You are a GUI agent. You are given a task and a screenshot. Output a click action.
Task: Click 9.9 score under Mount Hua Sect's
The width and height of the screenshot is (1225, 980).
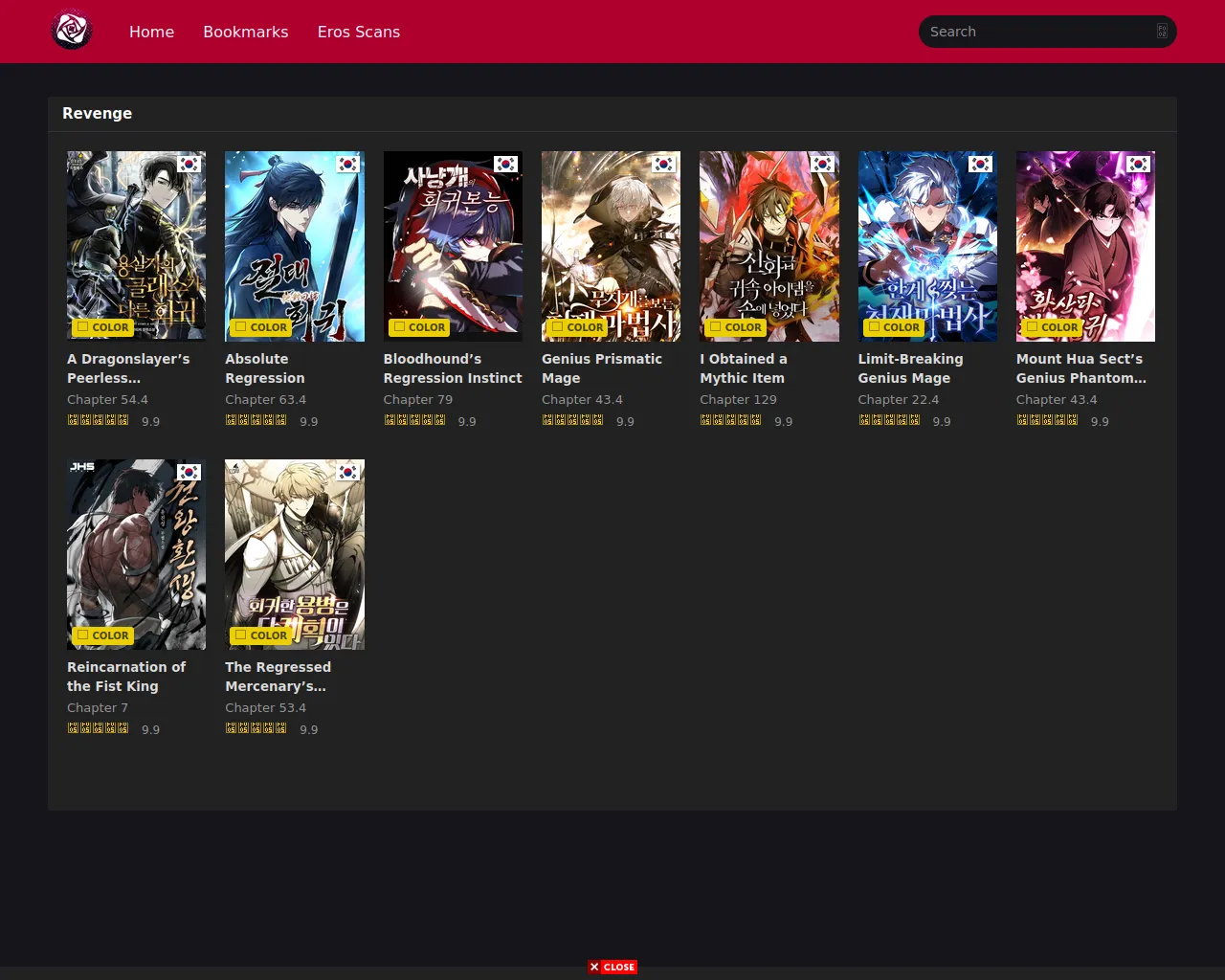(x=1100, y=421)
